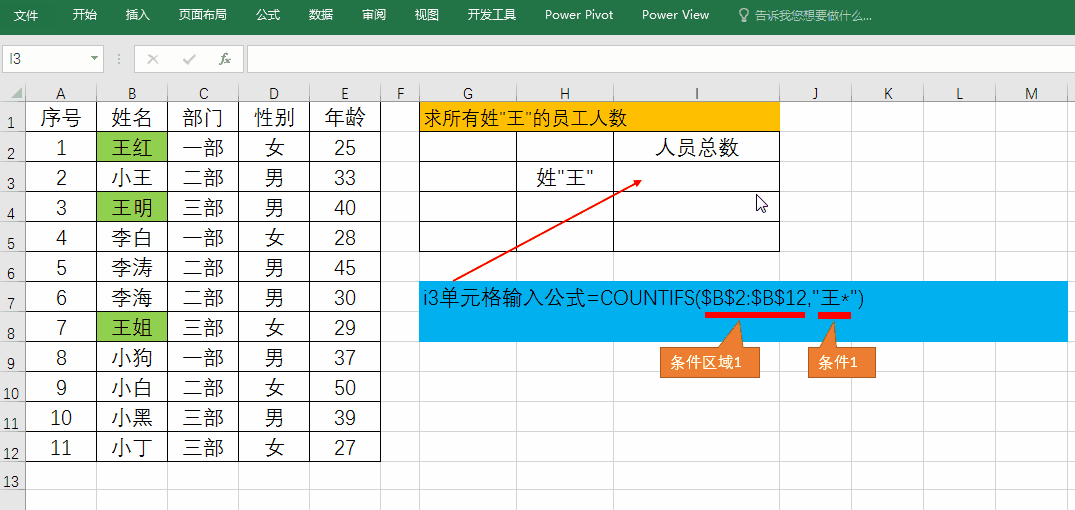Click the enter checkmark icon in formula bar

pyautogui.click(x=189, y=60)
